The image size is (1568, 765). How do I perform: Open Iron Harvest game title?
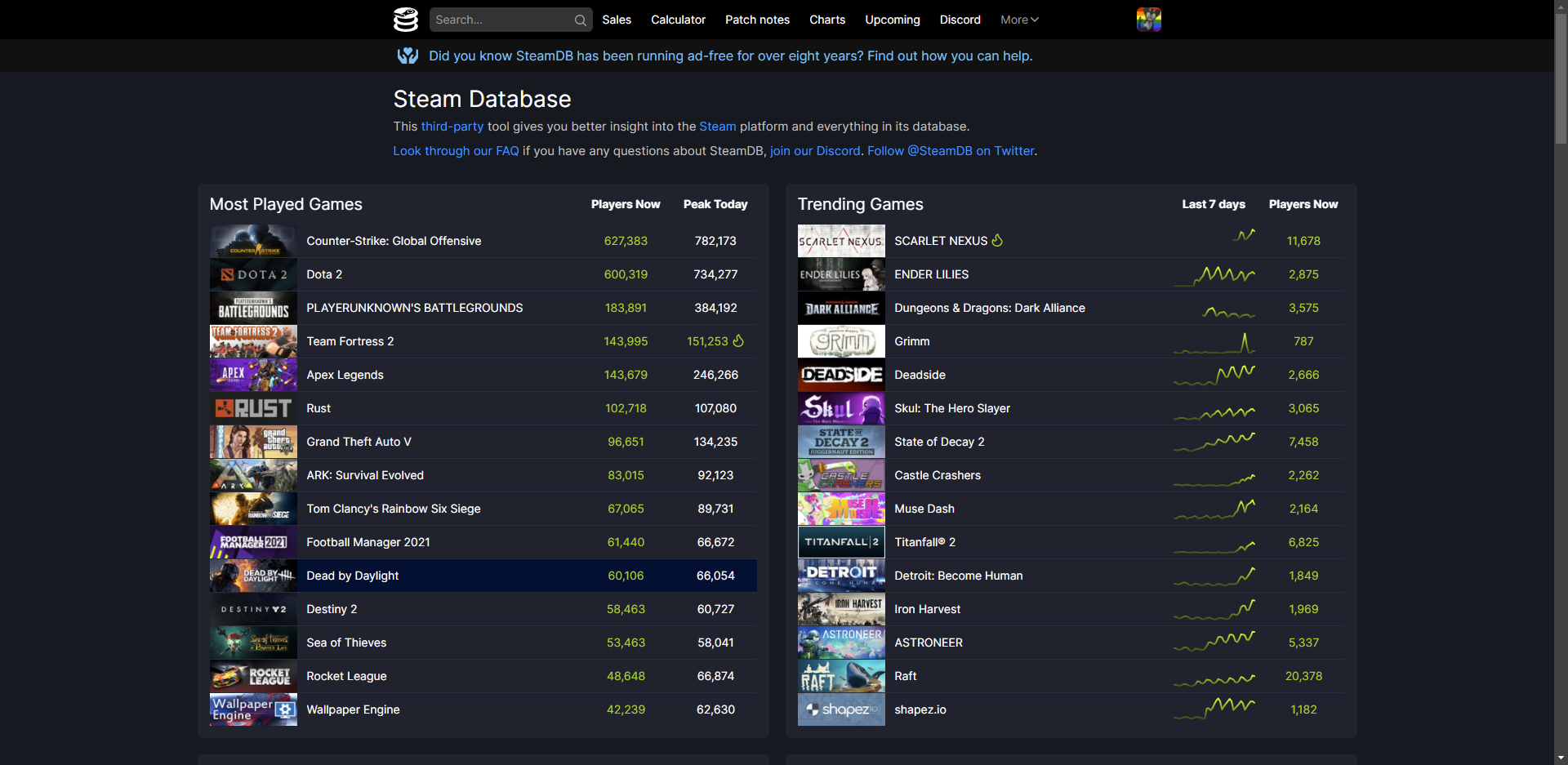point(927,609)
